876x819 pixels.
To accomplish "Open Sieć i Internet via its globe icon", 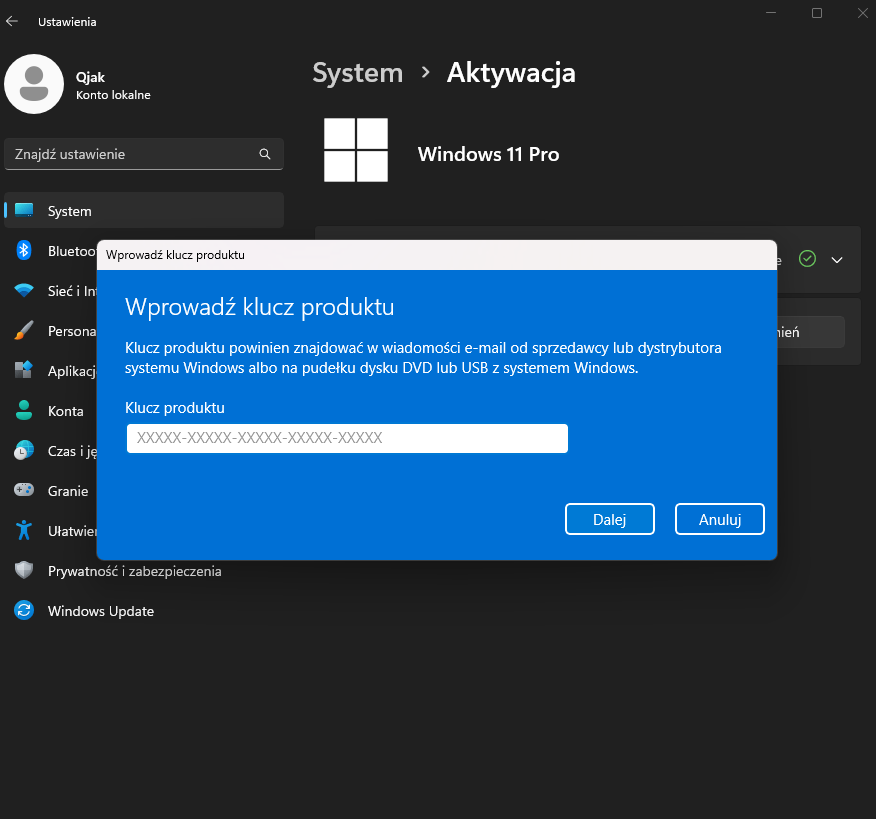I will click(23, 291).
